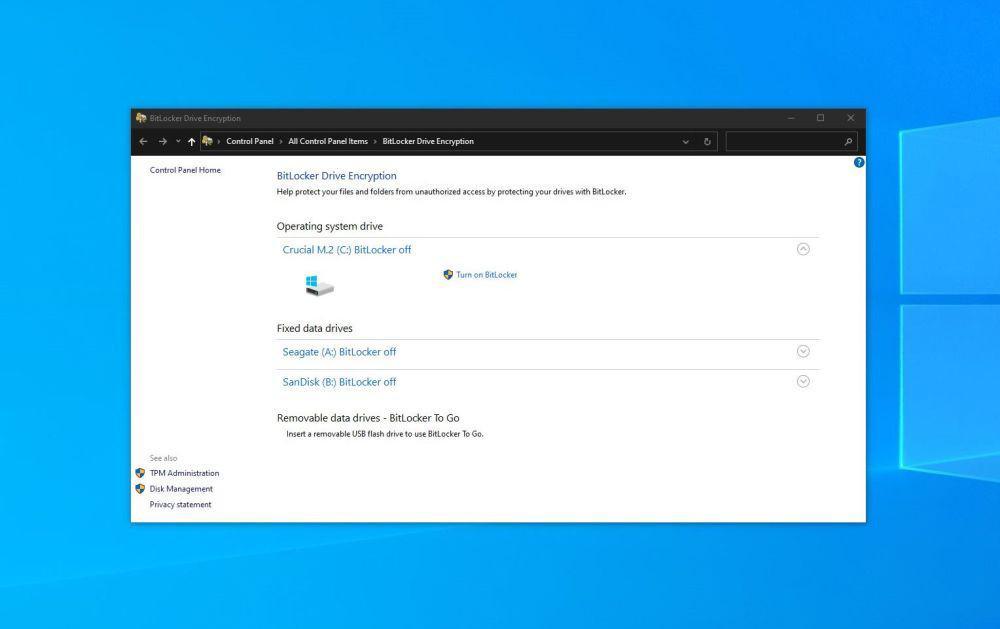Viewport: 1000px width, 629px height.
Task: Refresh the BitLocker Drive Encryption page
Action: (707, 142)
